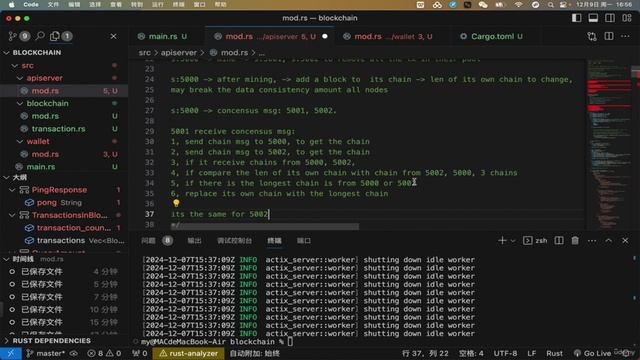Open the Search view magnifier icon
Image resolution: width=640 pixels, height=360 pixels.
(x=40, y=36)
